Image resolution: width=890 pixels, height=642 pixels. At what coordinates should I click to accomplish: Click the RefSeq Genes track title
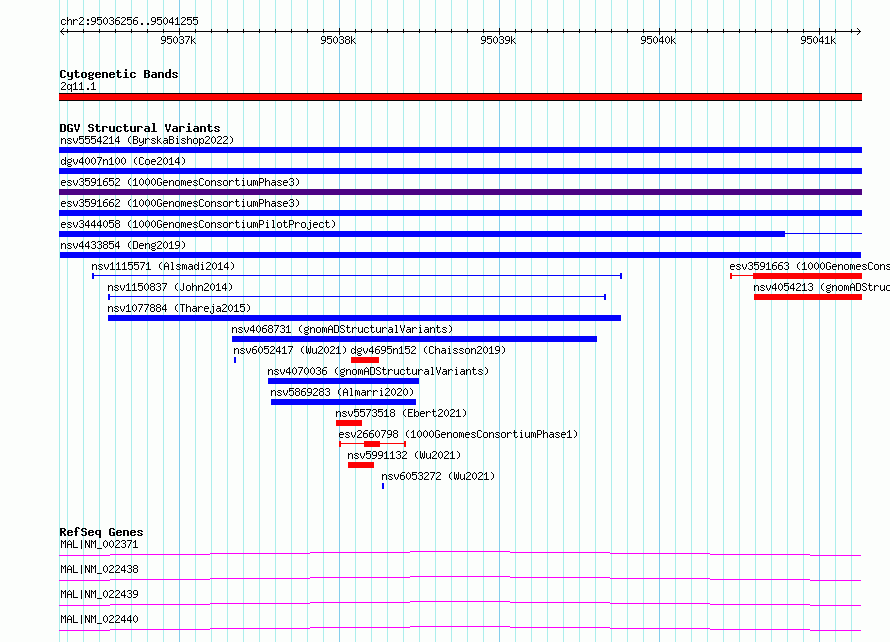point(101,532)
